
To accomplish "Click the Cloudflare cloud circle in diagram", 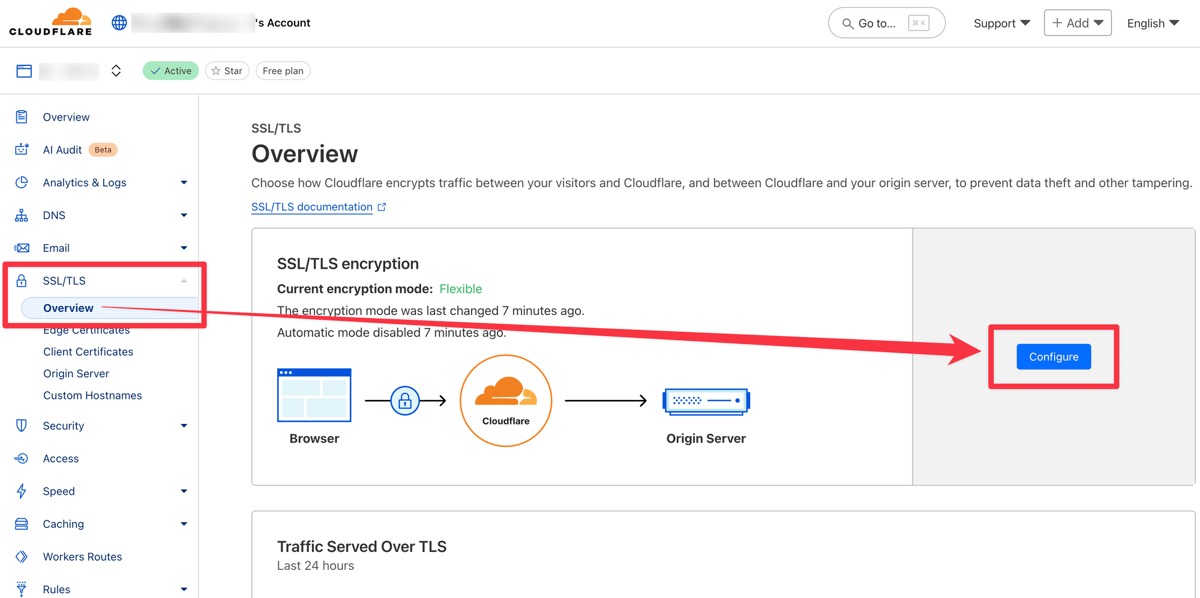I will [506, 401].
